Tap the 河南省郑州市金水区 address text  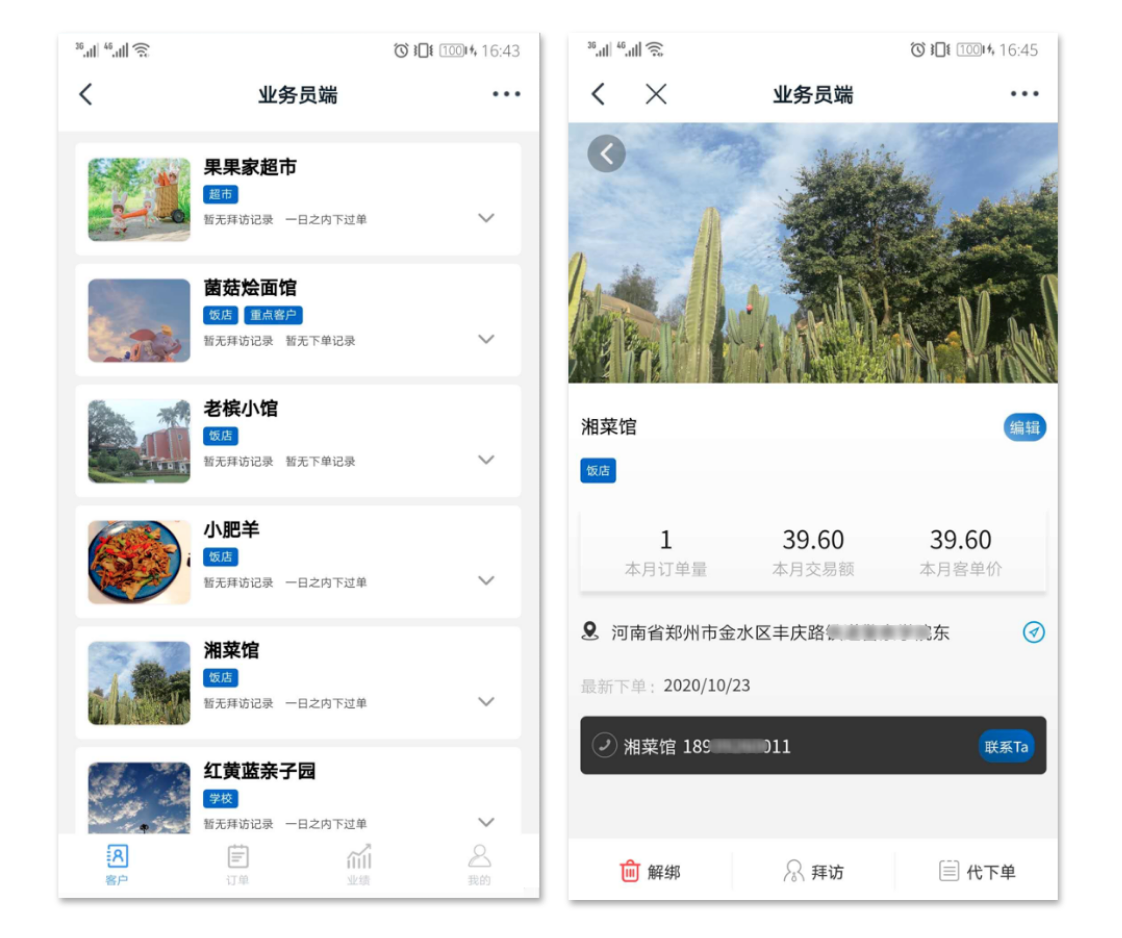[780, 632]
